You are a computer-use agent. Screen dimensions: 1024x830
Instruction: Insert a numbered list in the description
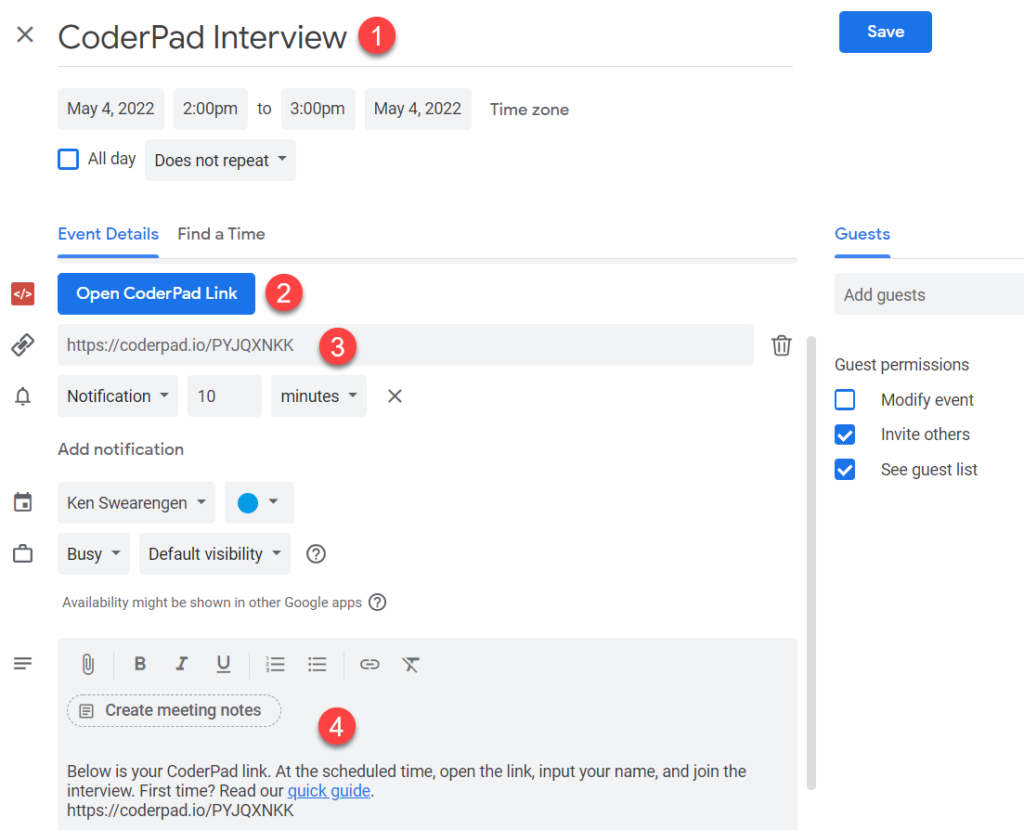[x=275, y=664]
